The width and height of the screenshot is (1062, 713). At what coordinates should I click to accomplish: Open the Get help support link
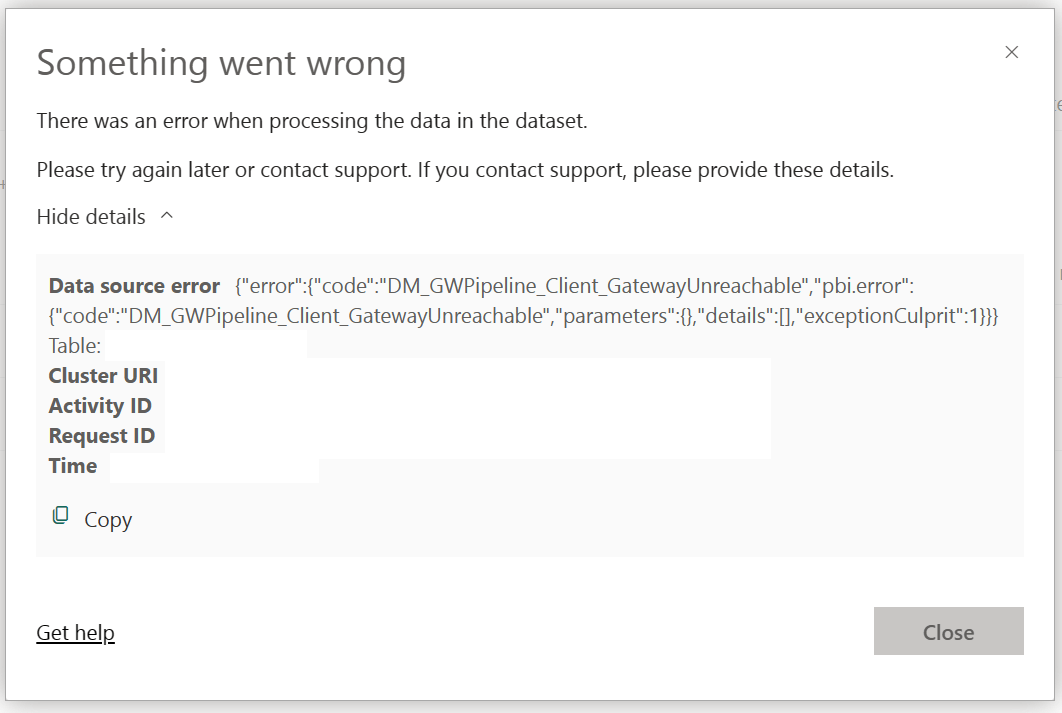[75, 632]
